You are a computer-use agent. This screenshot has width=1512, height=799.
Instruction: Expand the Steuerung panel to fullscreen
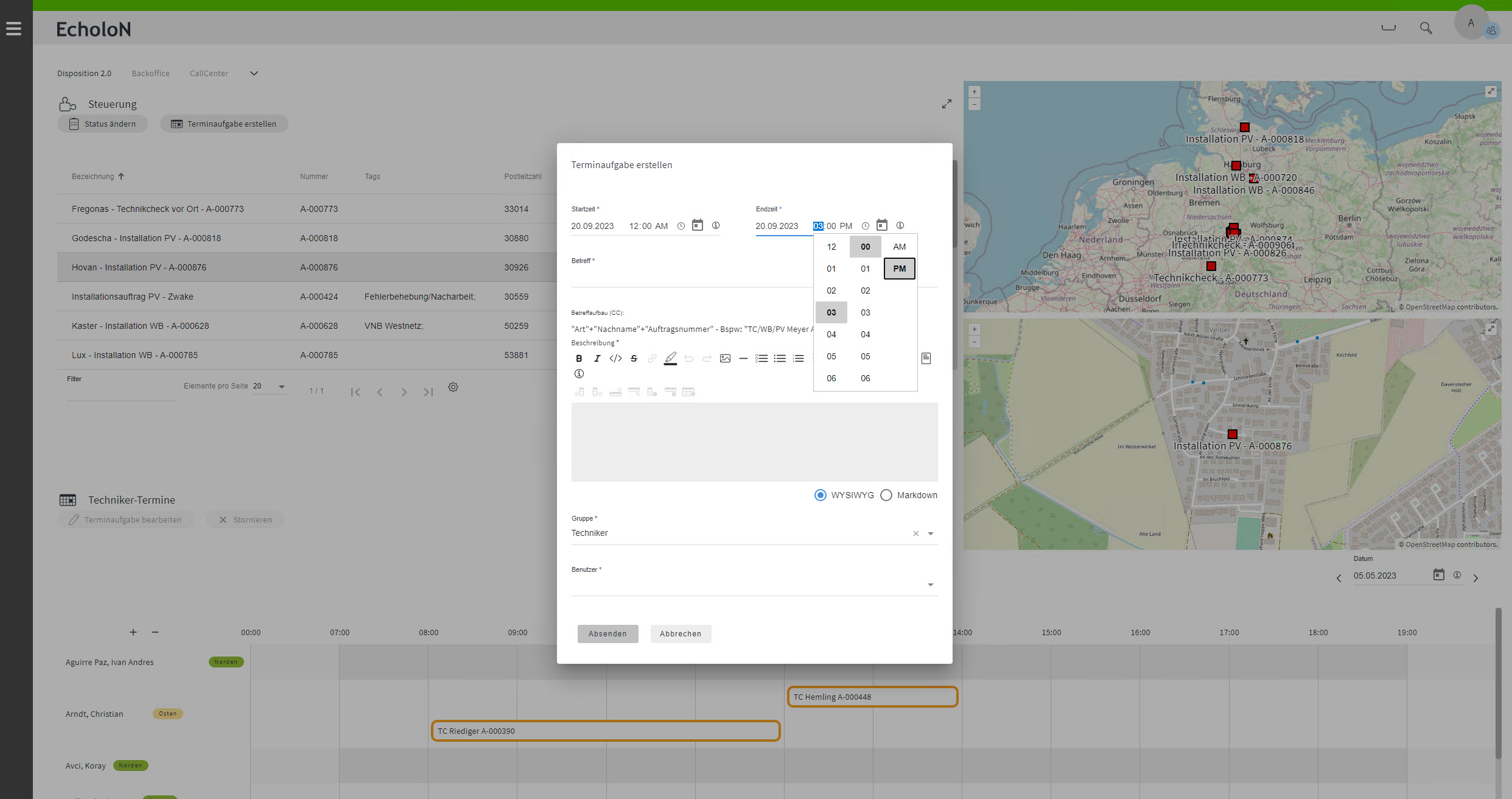(947, 104)
